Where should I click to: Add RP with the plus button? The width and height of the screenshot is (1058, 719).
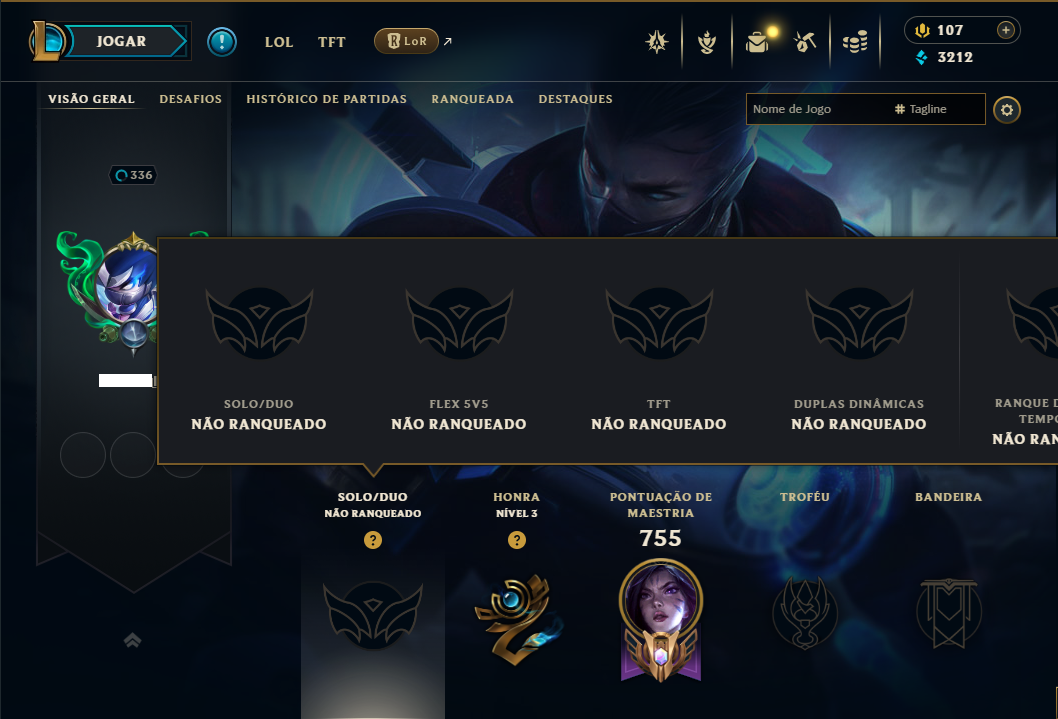(x=1005, y=30)
